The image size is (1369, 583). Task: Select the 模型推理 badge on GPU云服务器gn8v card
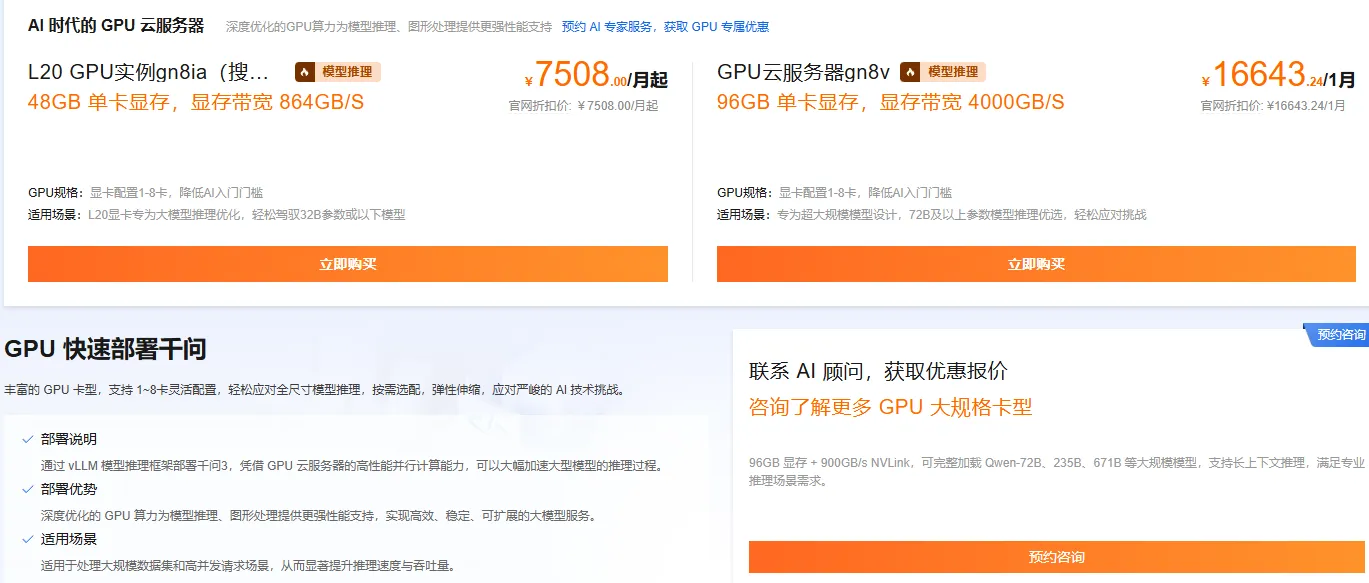pos(944,71)
